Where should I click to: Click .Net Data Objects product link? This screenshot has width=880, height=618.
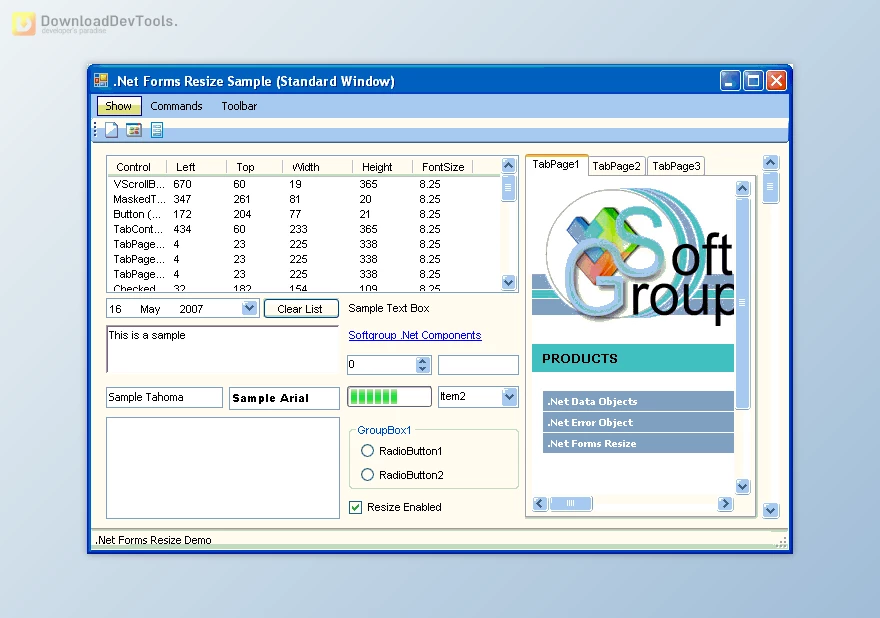click(x=638, y=401)
